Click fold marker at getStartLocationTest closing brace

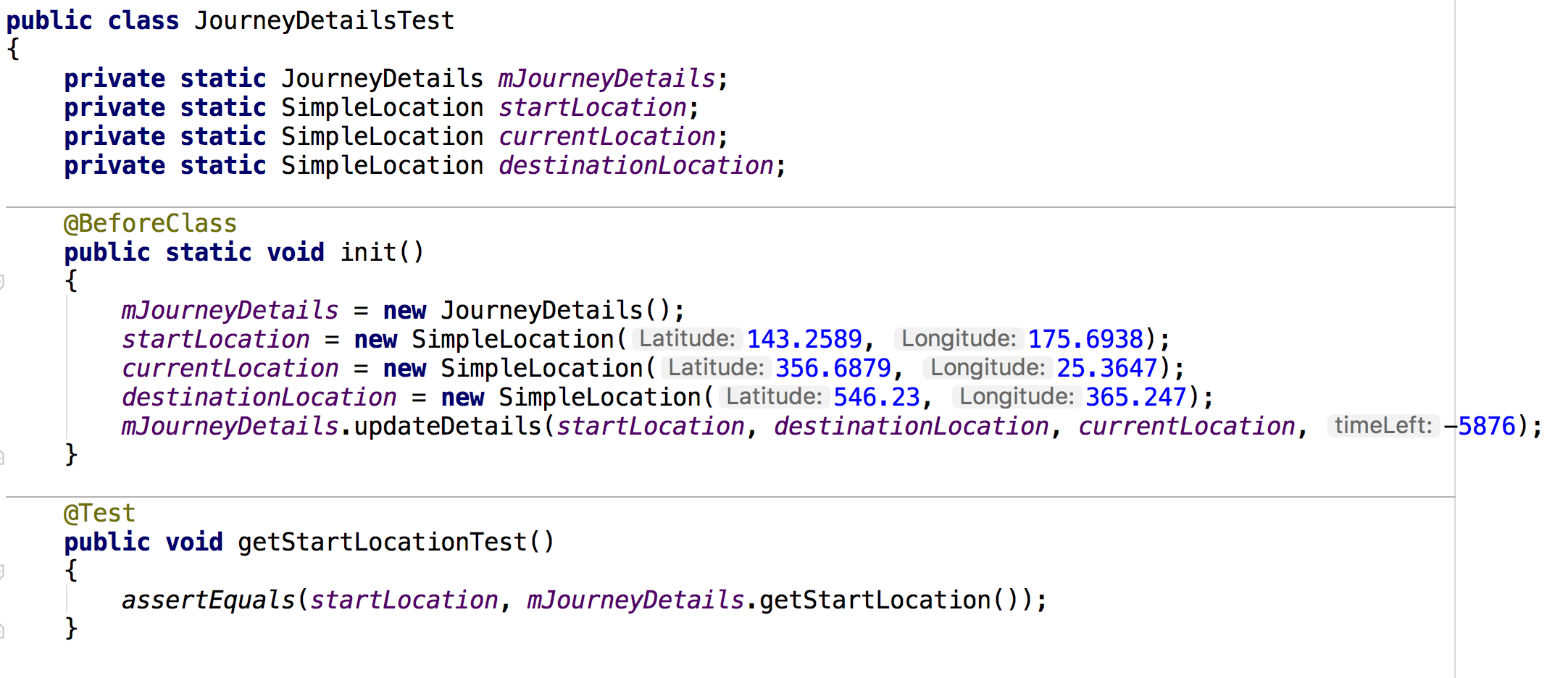coord(1,630)
